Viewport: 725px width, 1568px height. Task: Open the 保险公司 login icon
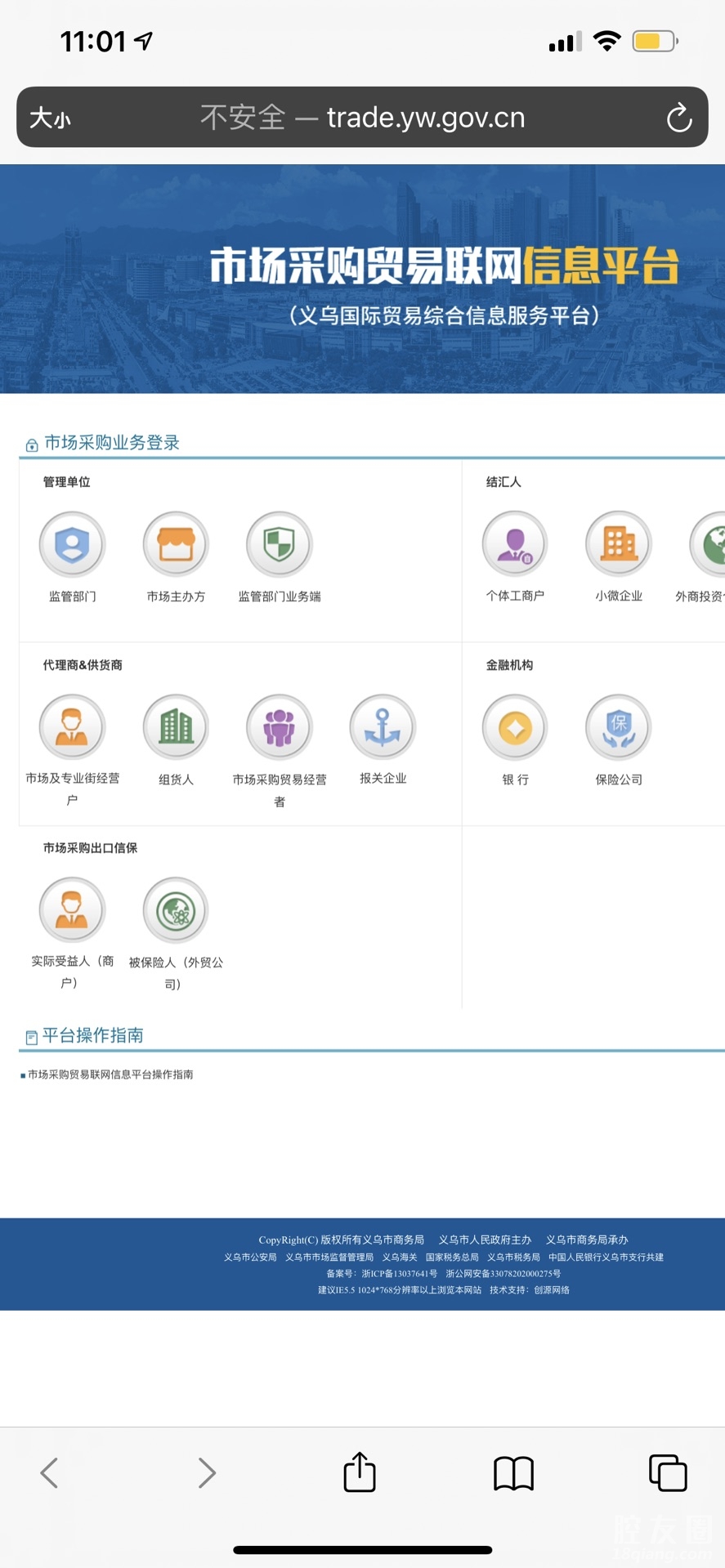point(618,727)
